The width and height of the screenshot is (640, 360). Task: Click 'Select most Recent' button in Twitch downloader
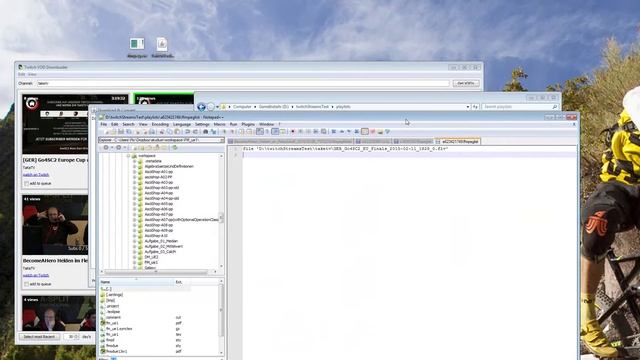point(39,337)
